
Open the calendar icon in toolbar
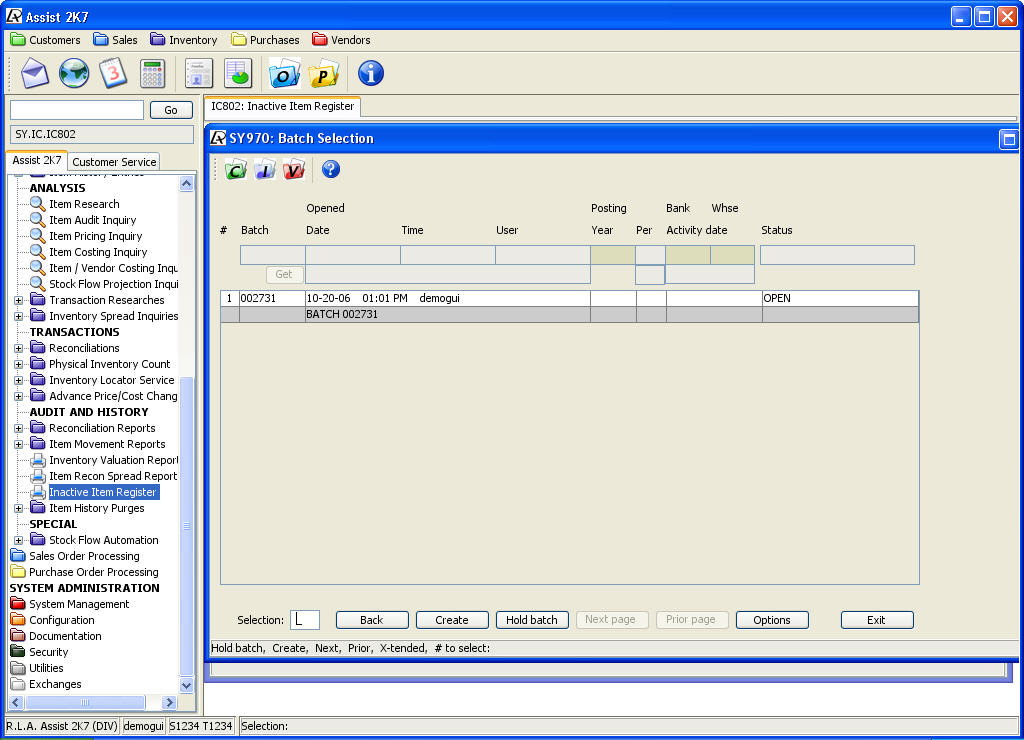[113, 73]
